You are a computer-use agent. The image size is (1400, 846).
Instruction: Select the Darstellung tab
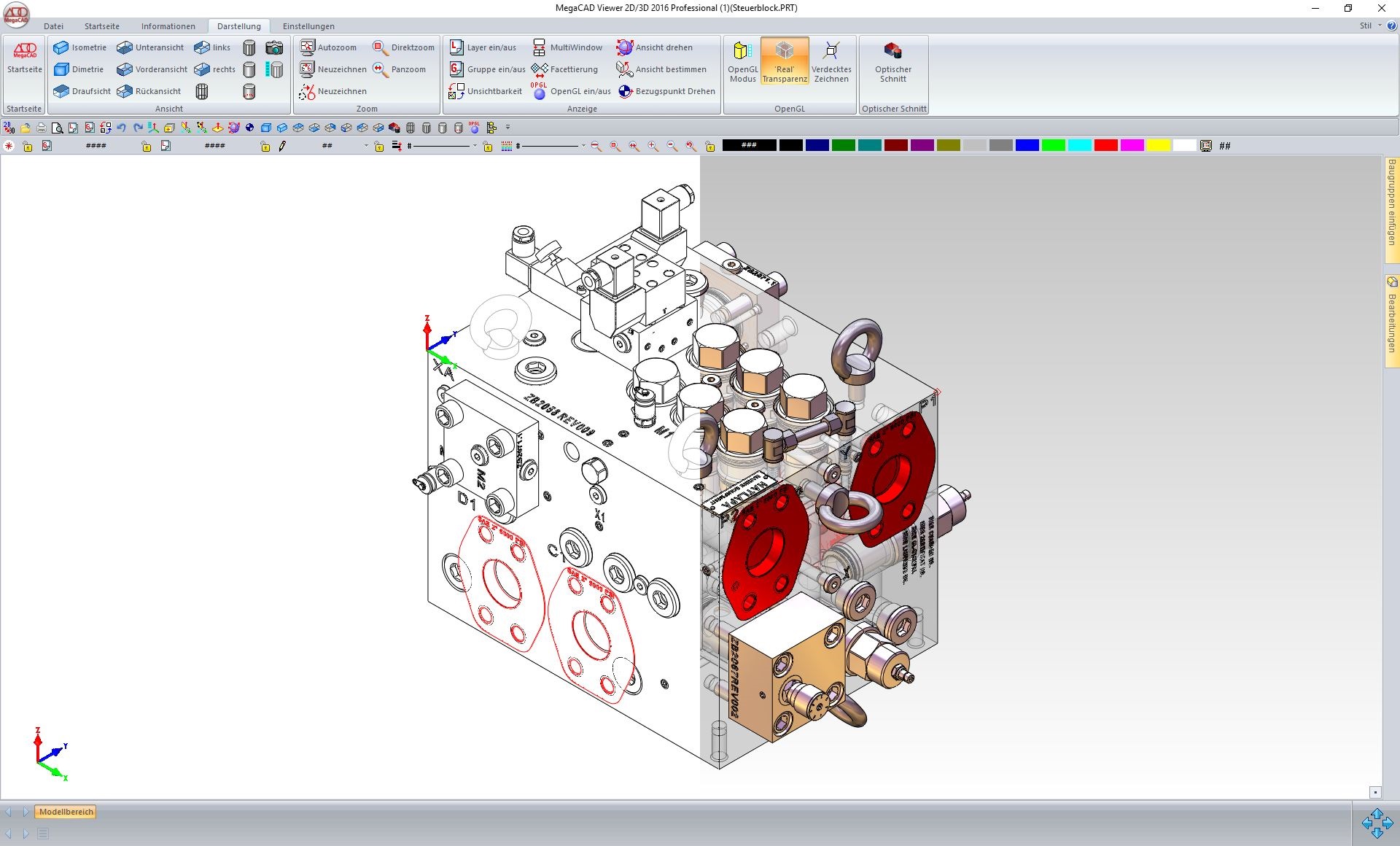coord(239,26)
